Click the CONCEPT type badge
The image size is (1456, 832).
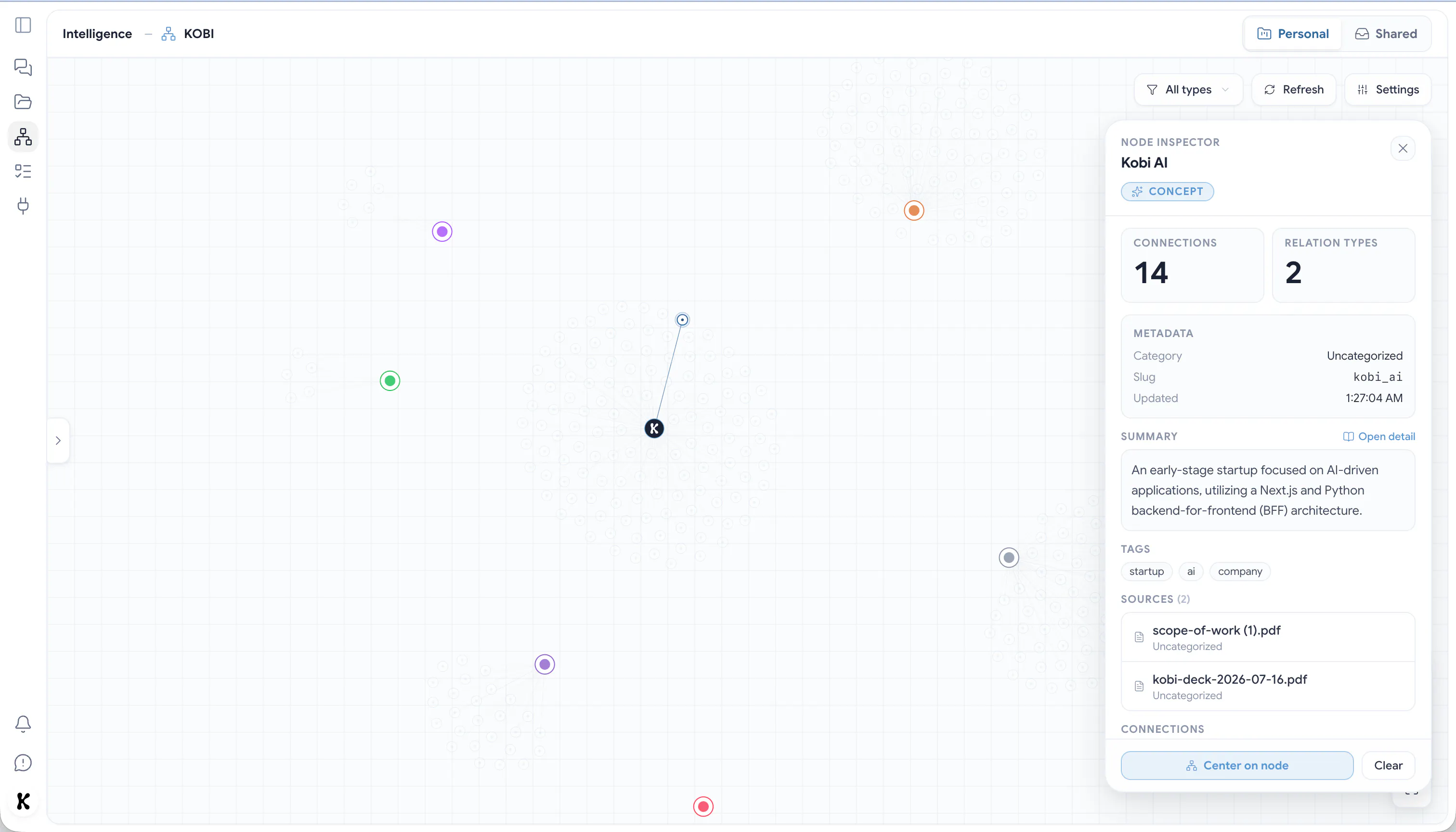[1168, 192]
